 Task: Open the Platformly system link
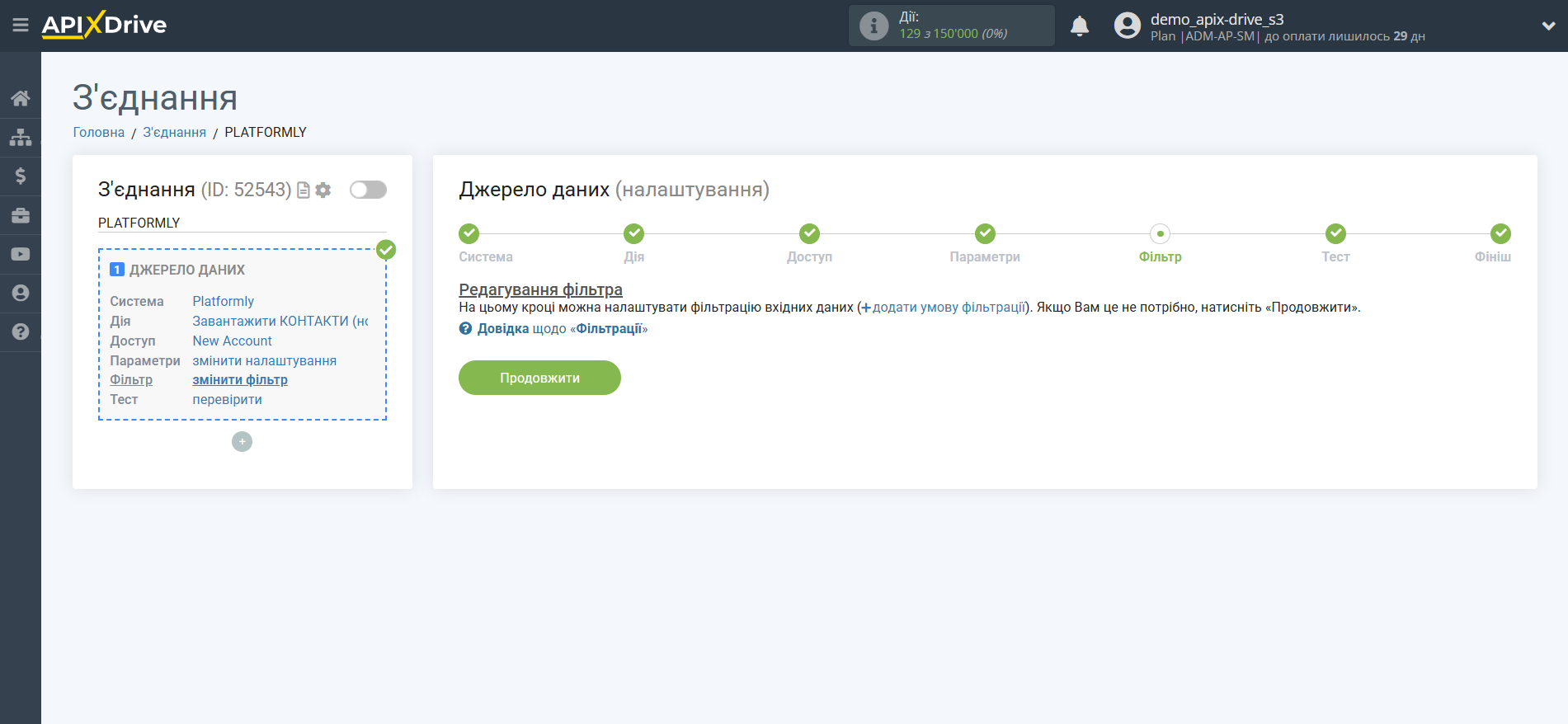coord(223,302)
